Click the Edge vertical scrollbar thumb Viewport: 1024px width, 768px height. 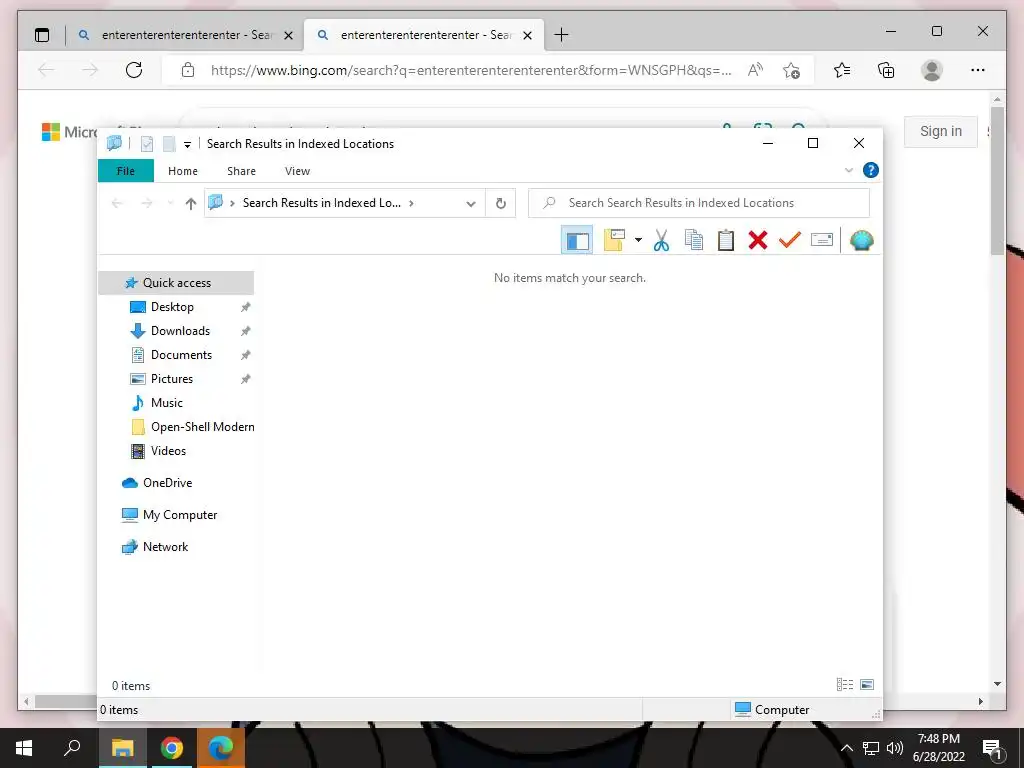click(997, 181)
